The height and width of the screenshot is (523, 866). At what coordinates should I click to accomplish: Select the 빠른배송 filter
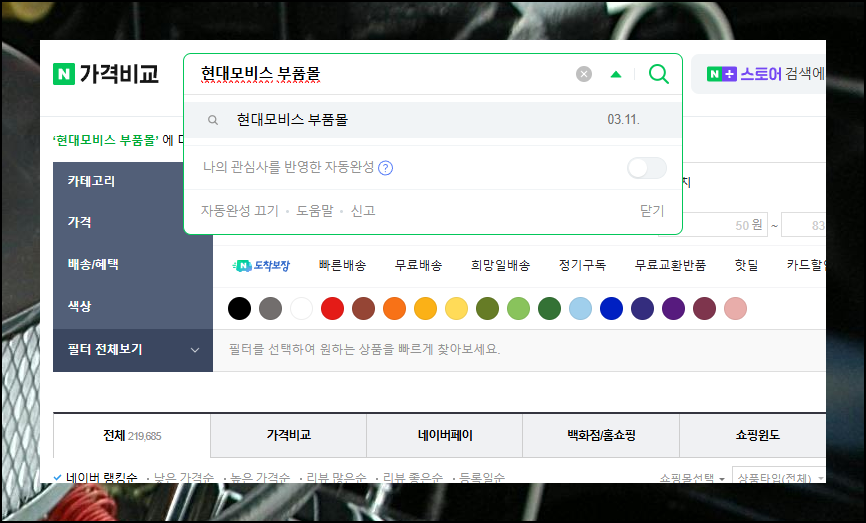[342, 266]
